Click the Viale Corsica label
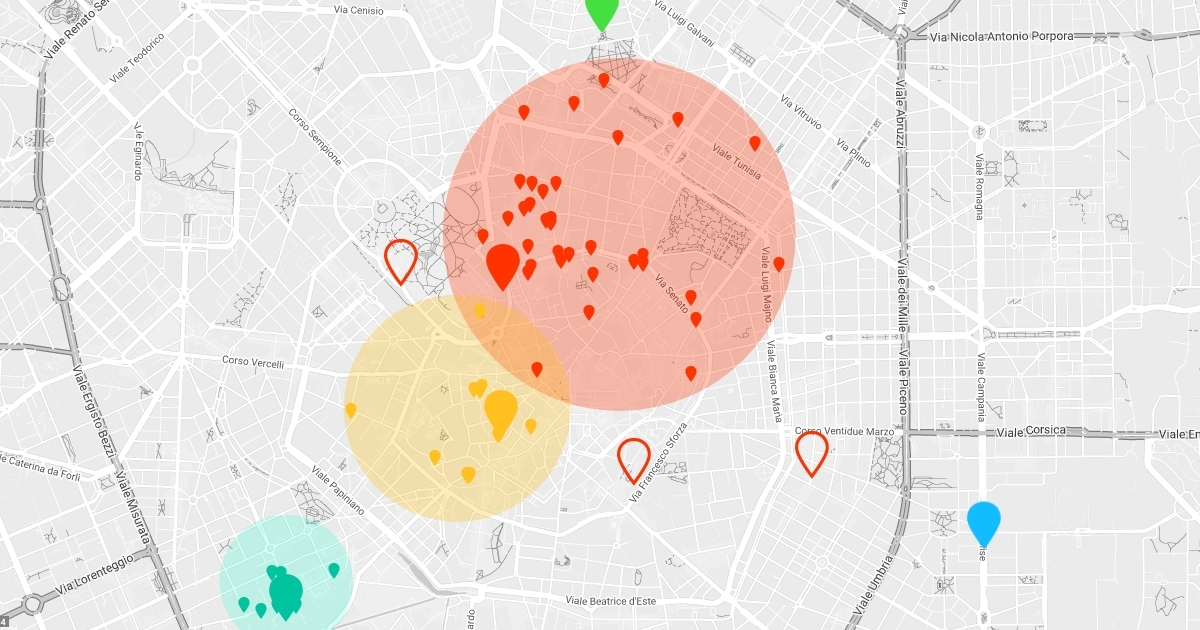Image resolution: width=1200 pixels, height=630 pixels. [1032, 432]
